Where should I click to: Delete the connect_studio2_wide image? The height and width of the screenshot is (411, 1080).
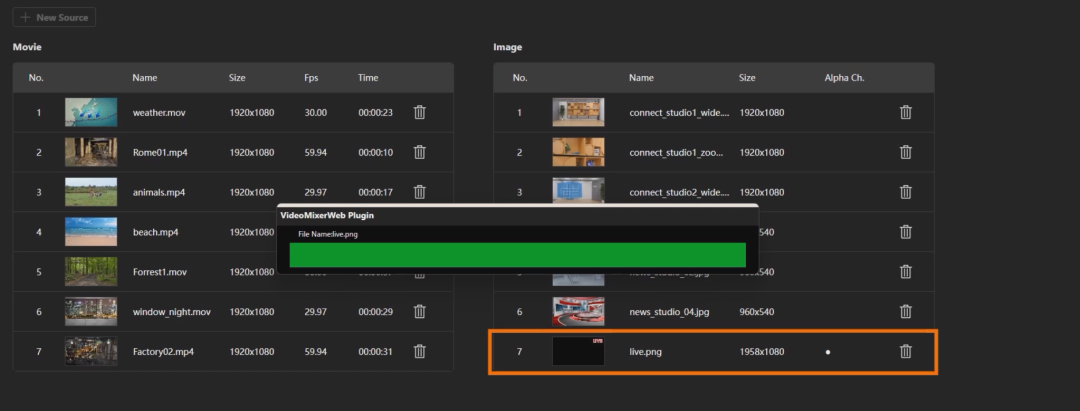[x=906, y=192]
